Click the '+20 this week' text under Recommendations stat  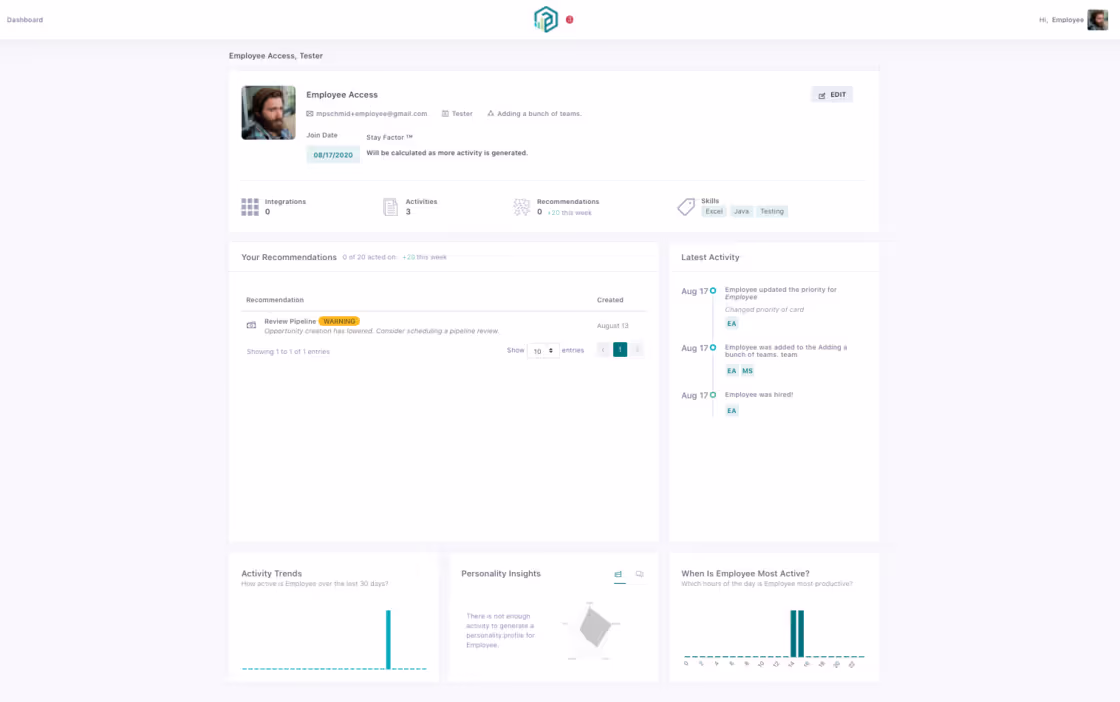[x=569, y=213]
